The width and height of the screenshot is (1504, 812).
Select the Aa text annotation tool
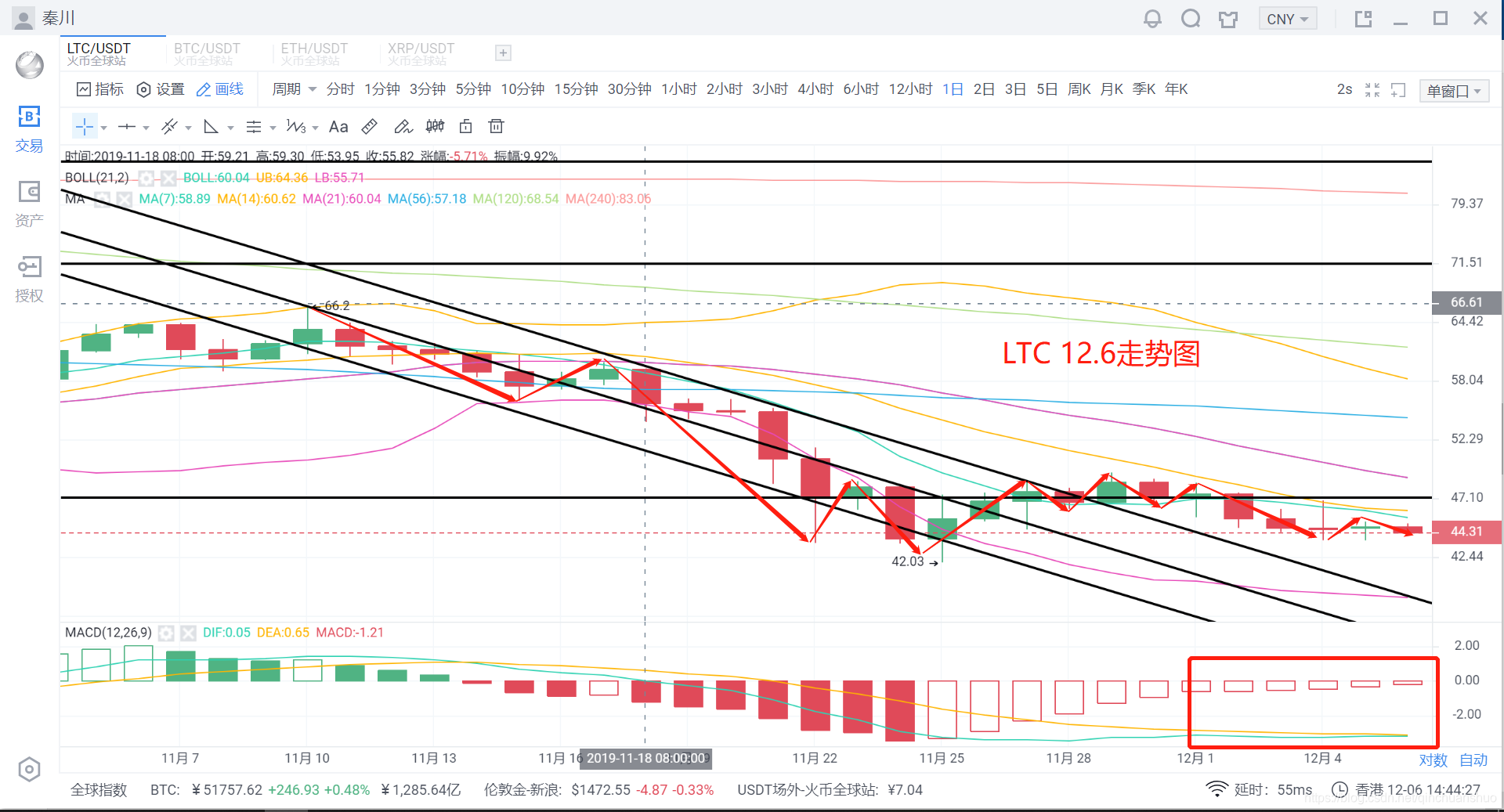(x=338, y=127)
